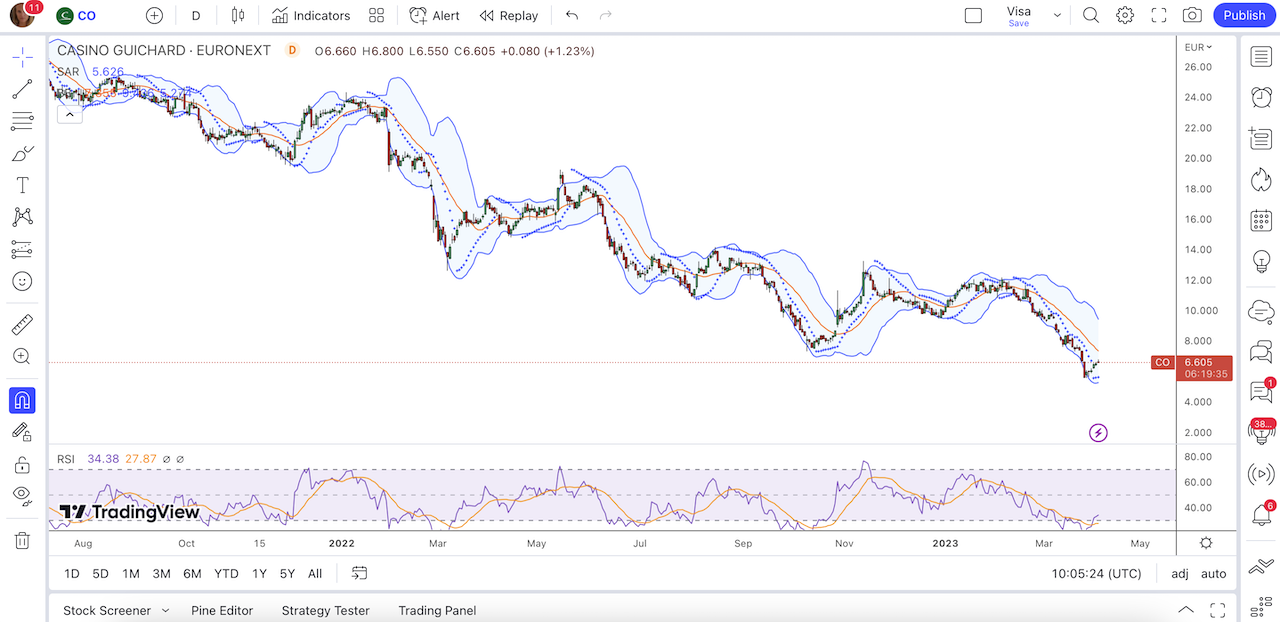Select the 5Y date range
Screen dimensions: 1280x622
click(287, 573)
